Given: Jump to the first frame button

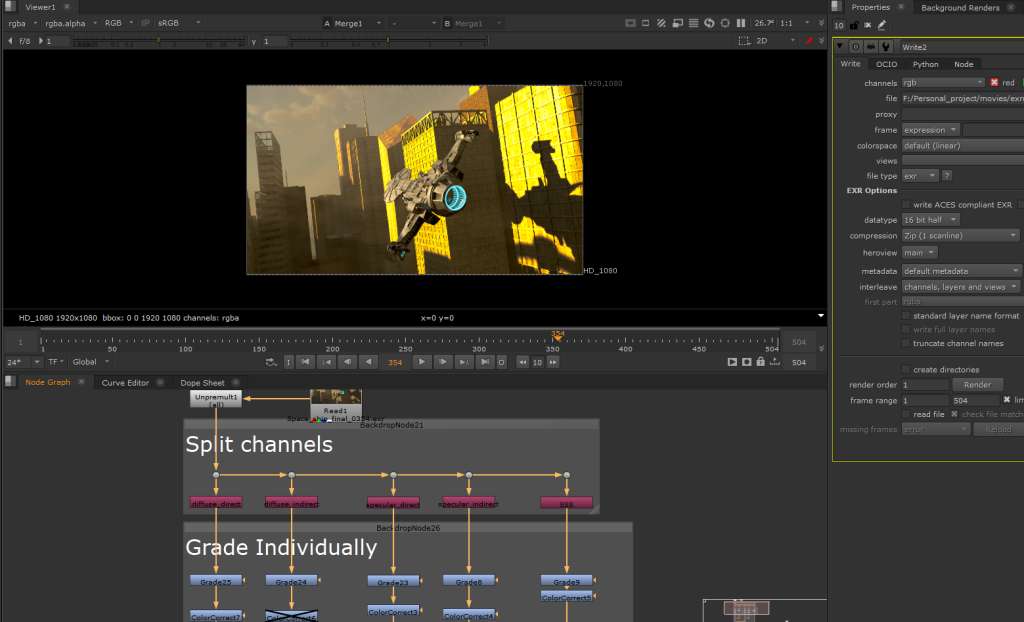Looking at the screenshot, I should pos(305,362).
